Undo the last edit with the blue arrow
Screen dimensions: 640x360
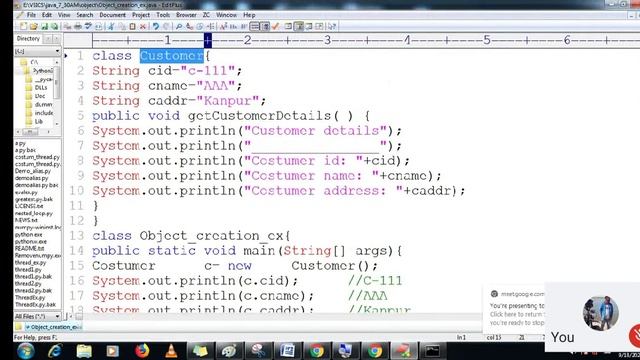[156, 27]
